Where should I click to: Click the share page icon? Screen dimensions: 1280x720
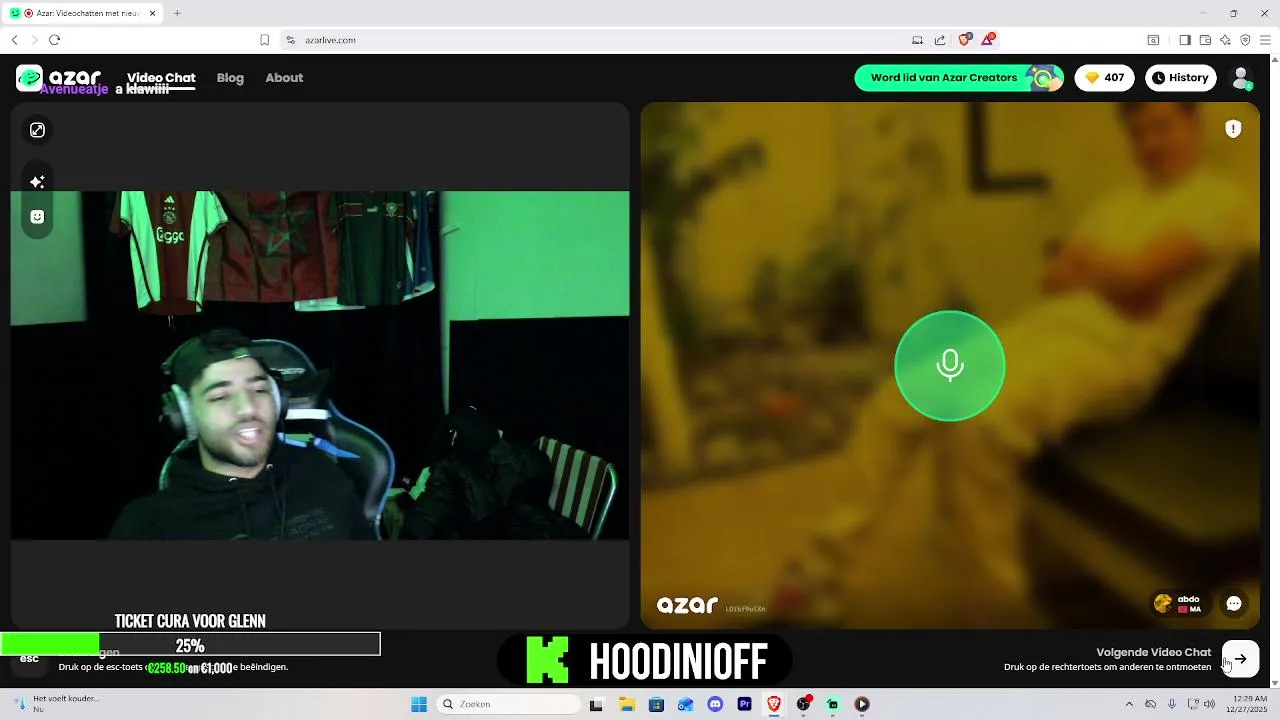[x=940, y=40]
